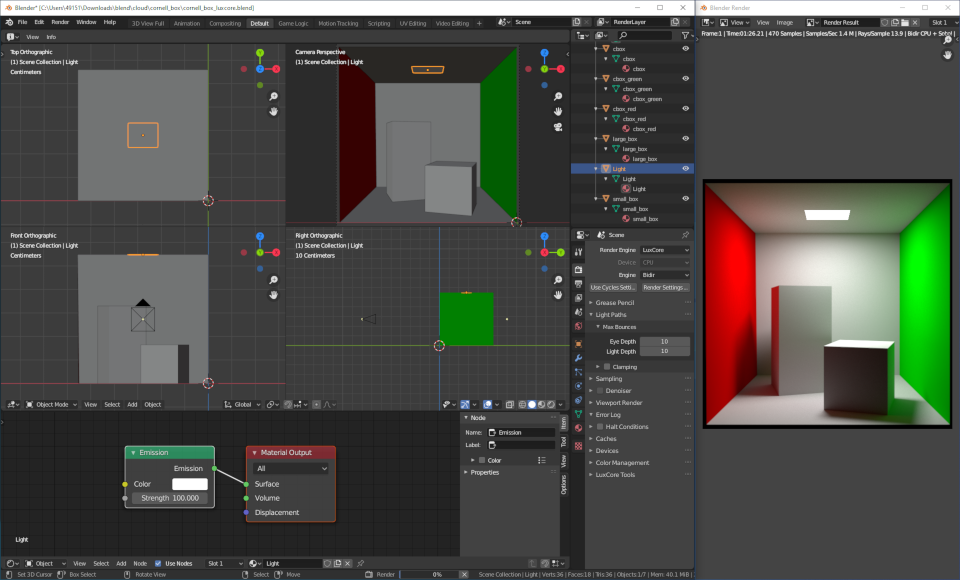This screenshot has height=580, width=960.
Task: Click the node Name field showing Emission
Action: (x=522, y=432)
